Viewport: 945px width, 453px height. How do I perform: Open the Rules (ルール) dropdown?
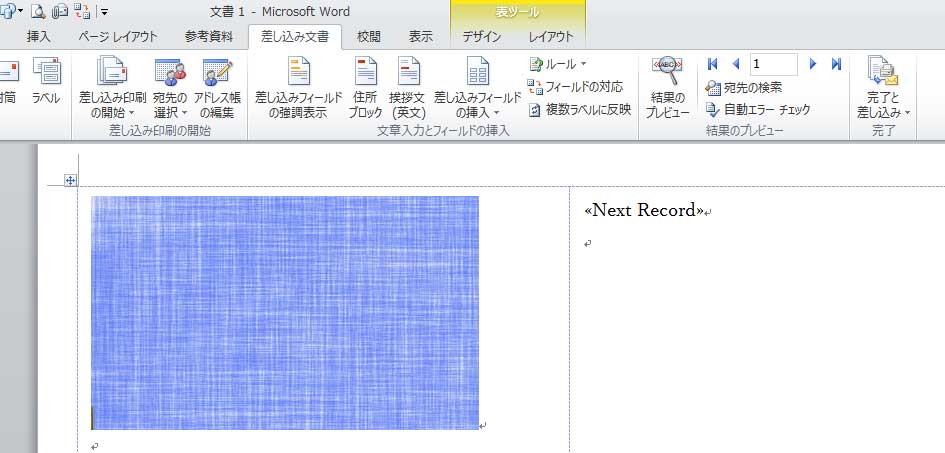(558, 64)
